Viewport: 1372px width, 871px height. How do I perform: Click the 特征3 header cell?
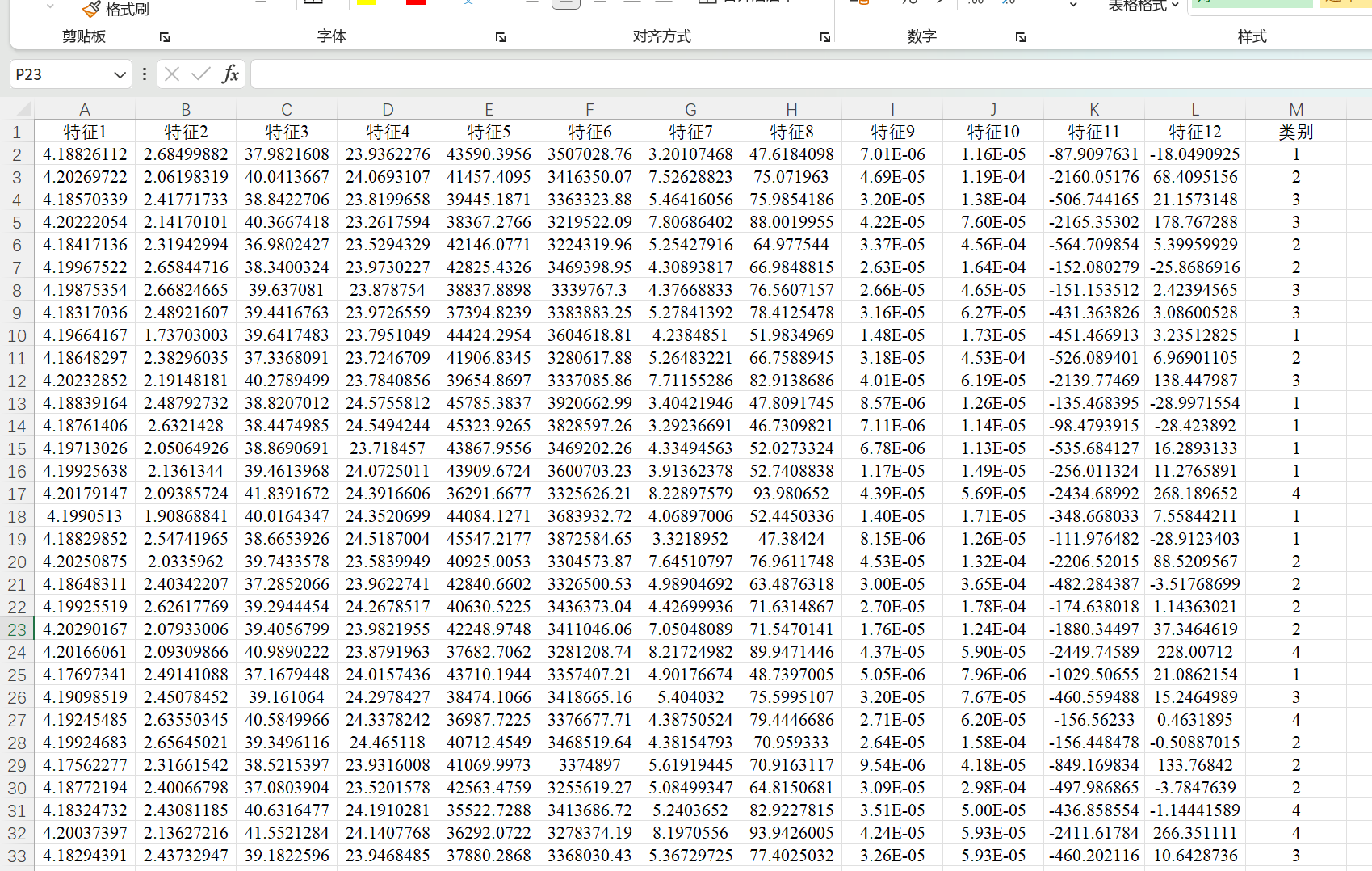(287, 132)
